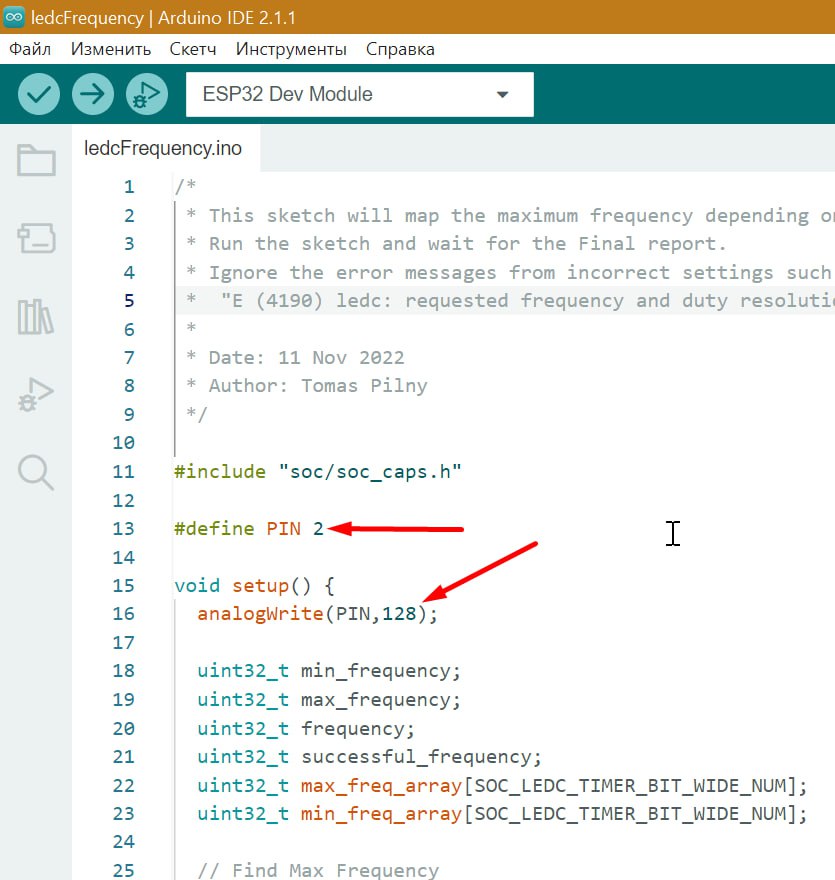Screen dimensions: 835x880
Task: Open the Справка menu
Action: point(400,49)
